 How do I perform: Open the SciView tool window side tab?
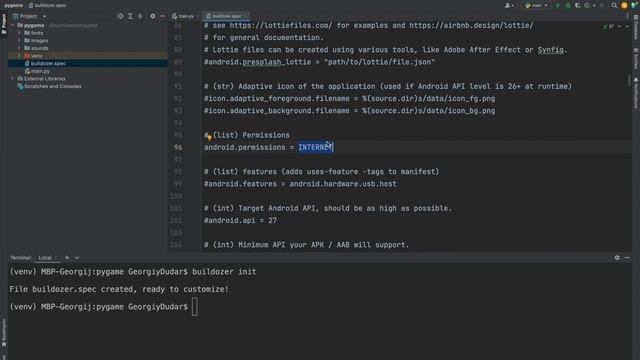[x=636, y=59]
